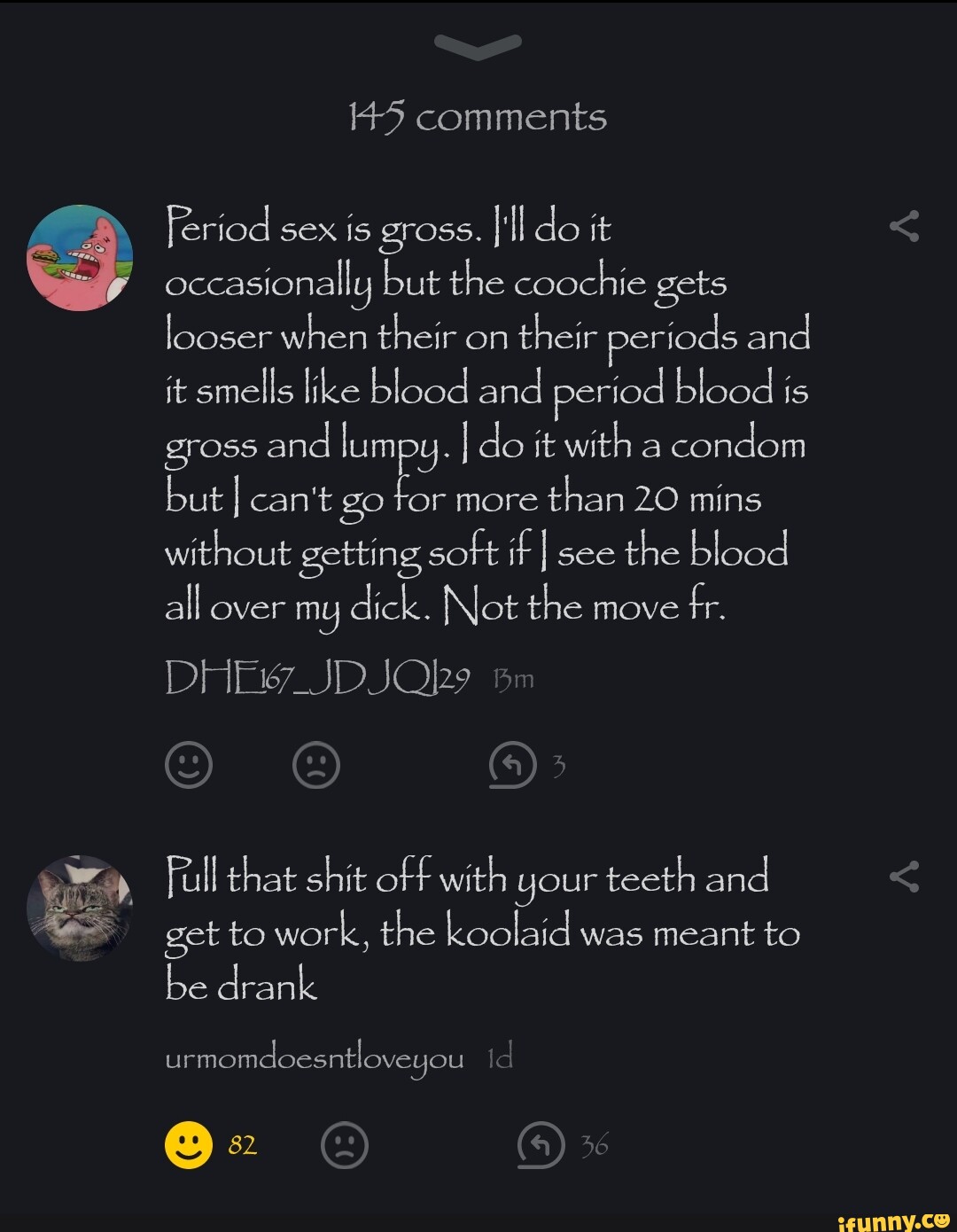Frown-react to urmomdoesntloveyou's comment
Image resolution: width=957 pixels, height=1232 pixels.
pos(344,1144)
